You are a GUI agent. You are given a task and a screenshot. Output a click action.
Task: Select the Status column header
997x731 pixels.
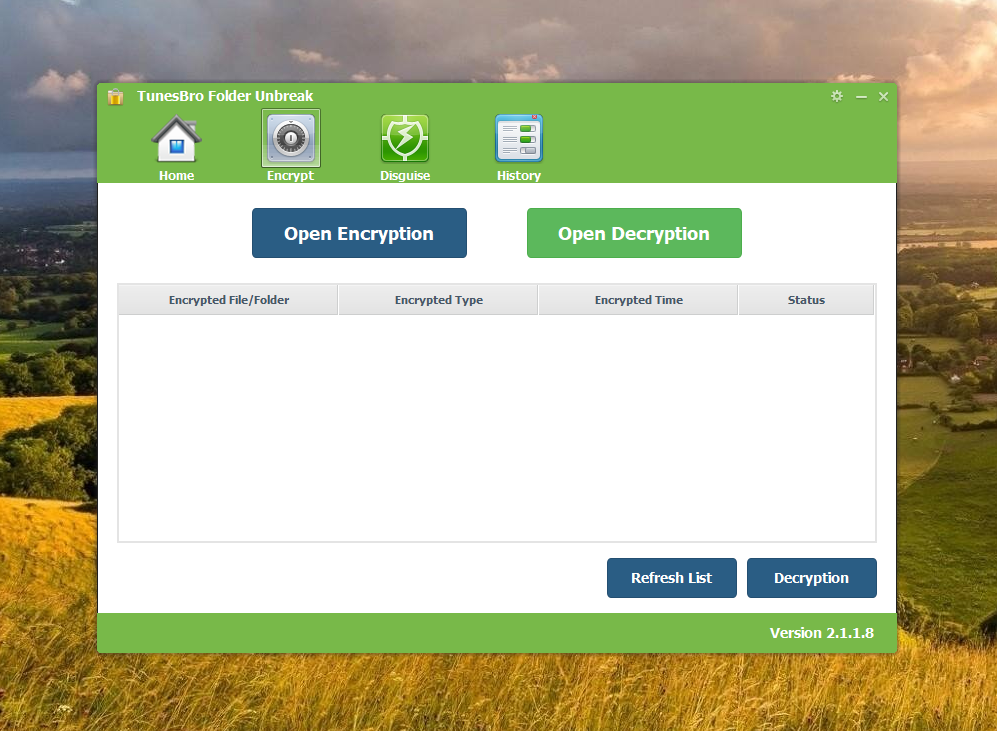(806, 300)
